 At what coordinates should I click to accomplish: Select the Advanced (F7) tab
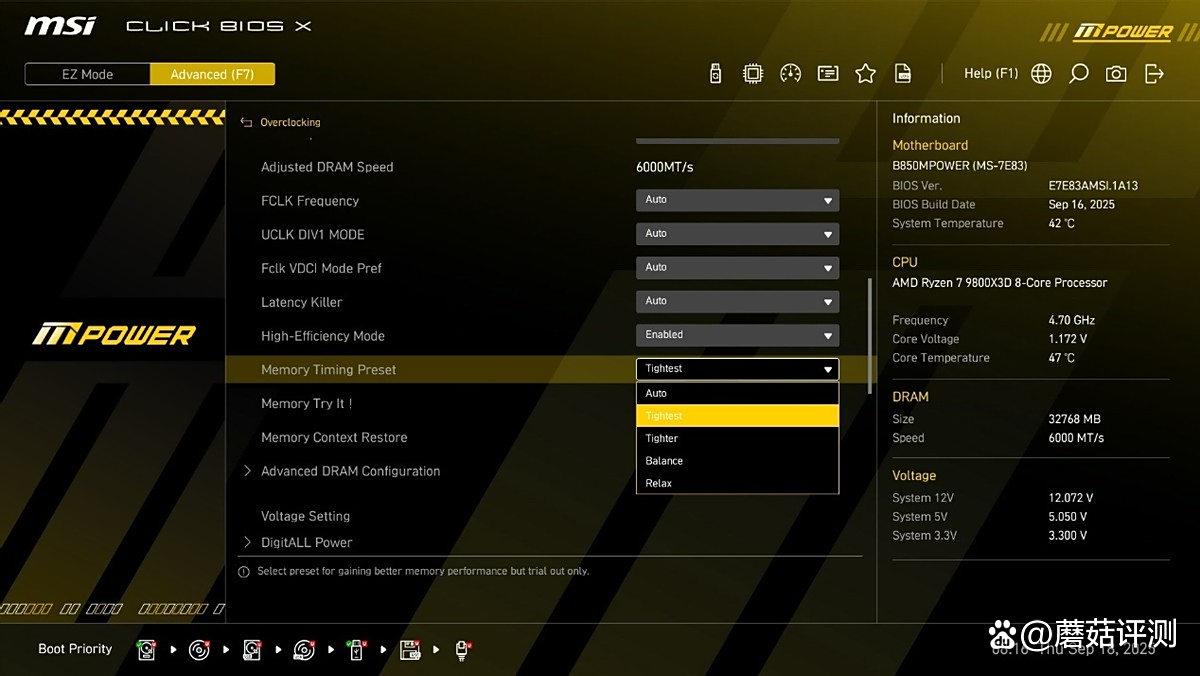pyautogui.click(x=212, y=74)
